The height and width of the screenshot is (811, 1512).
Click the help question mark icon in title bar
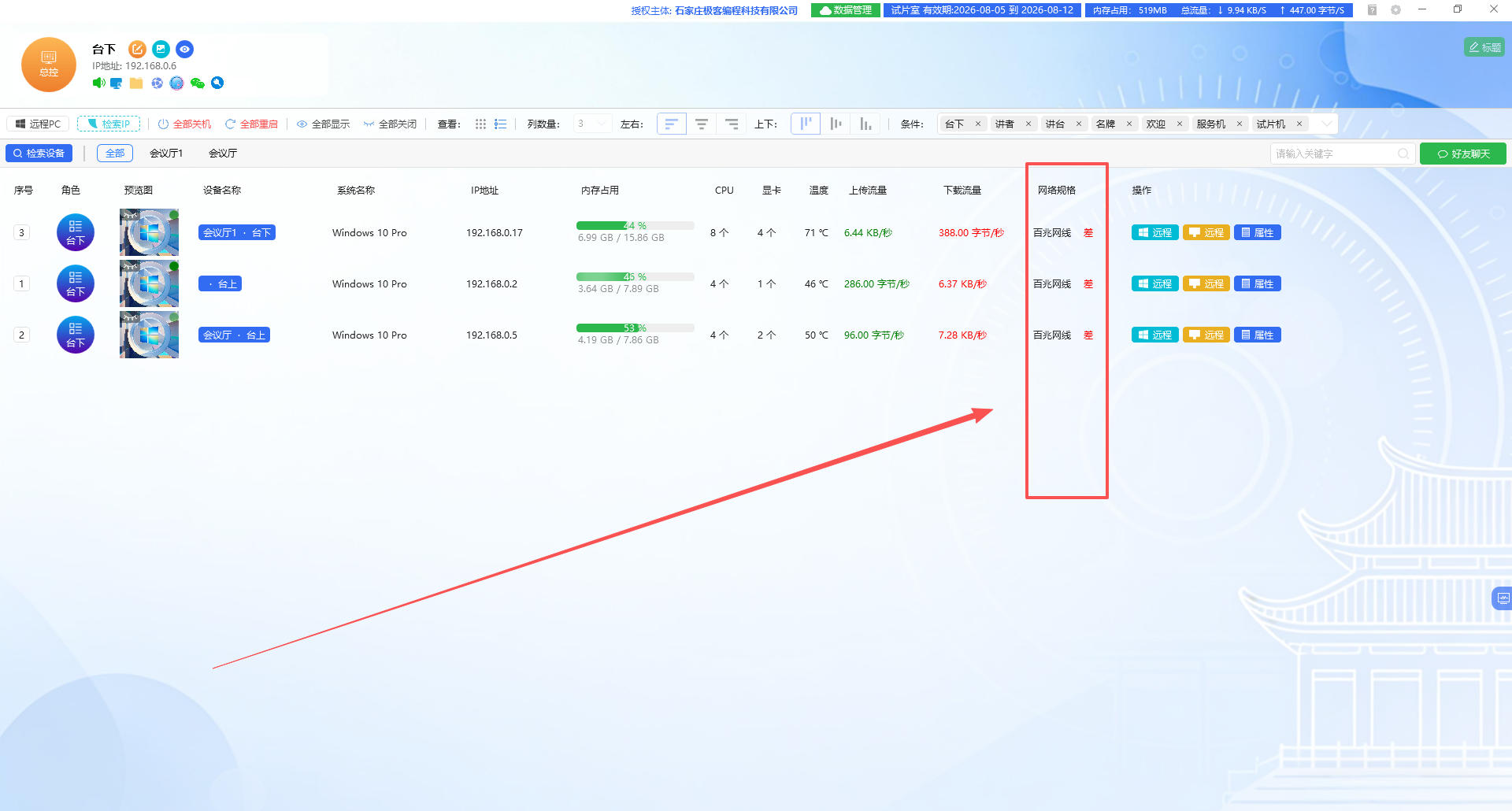pos(1372,10)
